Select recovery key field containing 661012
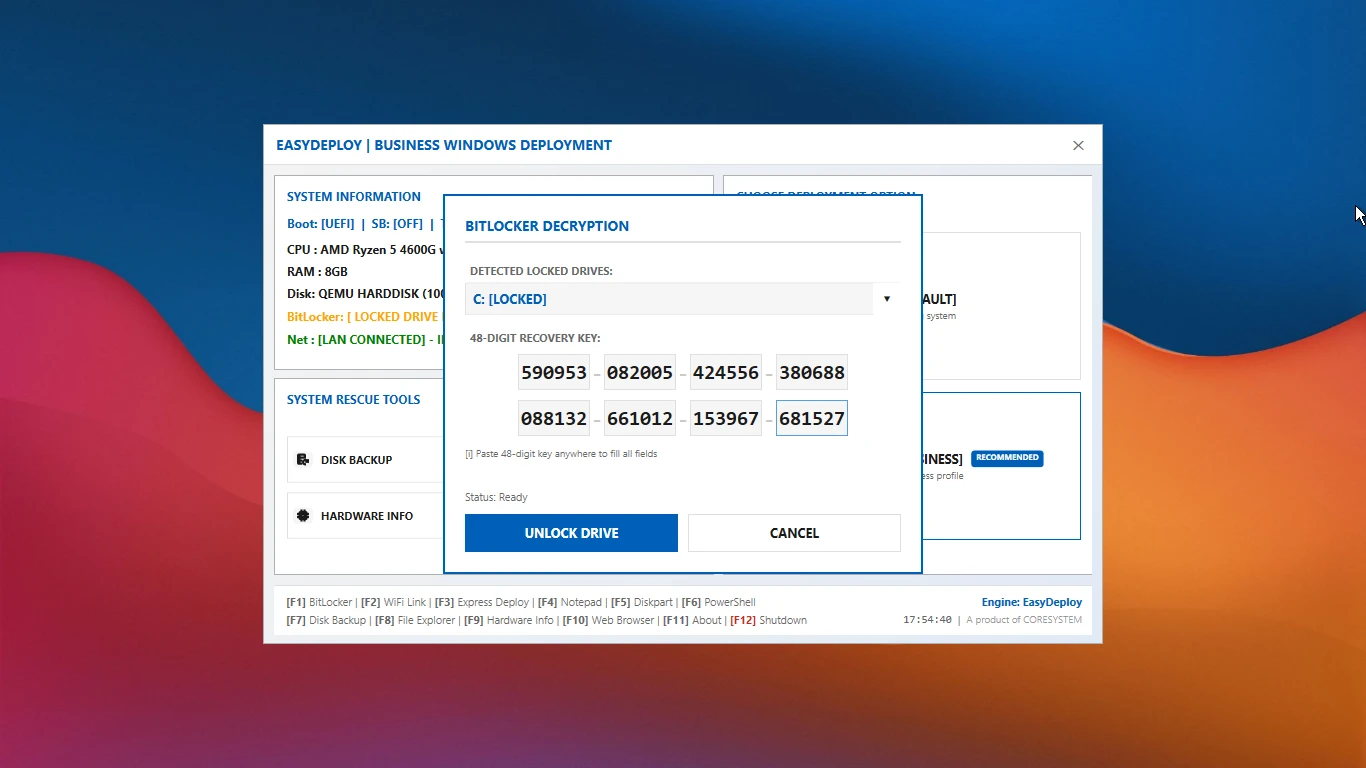The width and height of the screenshot is (1366, 768). click(x=640, y=418)
